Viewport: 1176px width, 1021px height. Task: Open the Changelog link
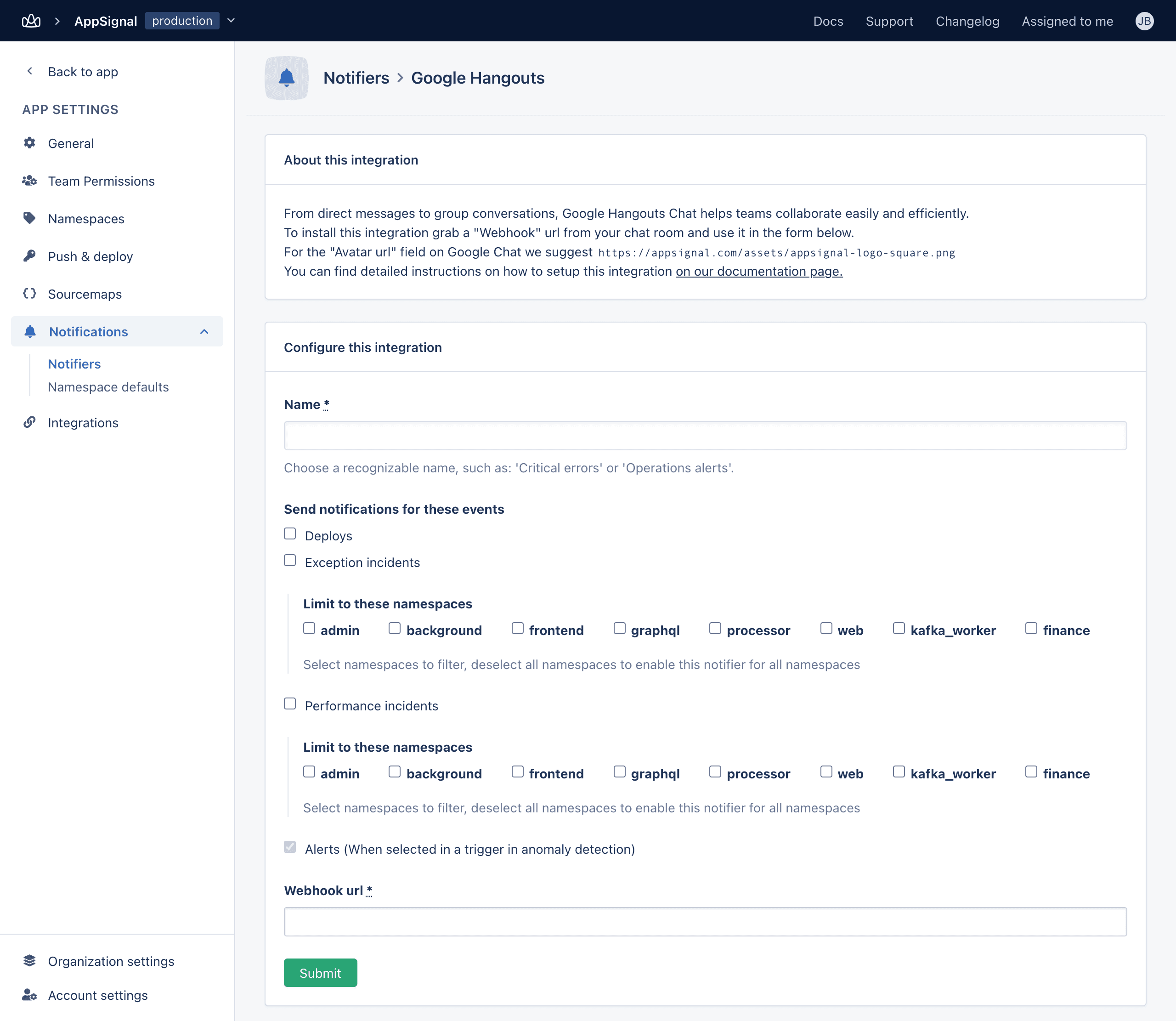(967, 21)
